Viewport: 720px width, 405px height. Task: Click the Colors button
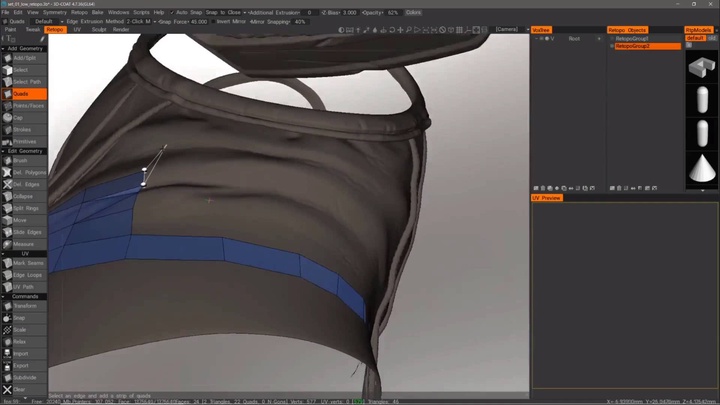pyautogui.click(x=413, y=12)
